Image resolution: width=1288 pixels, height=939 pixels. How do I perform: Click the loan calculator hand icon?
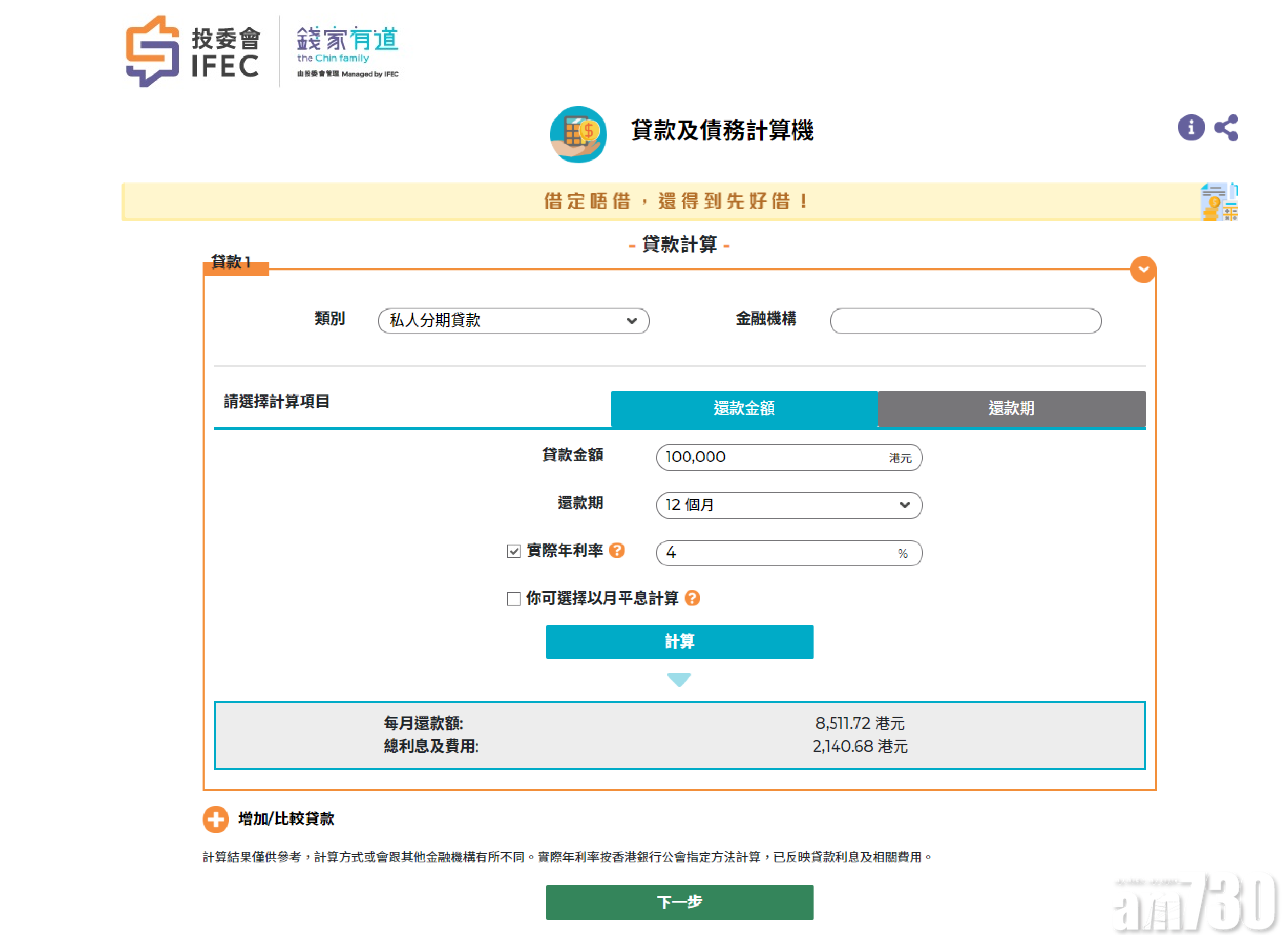[578, 135]
